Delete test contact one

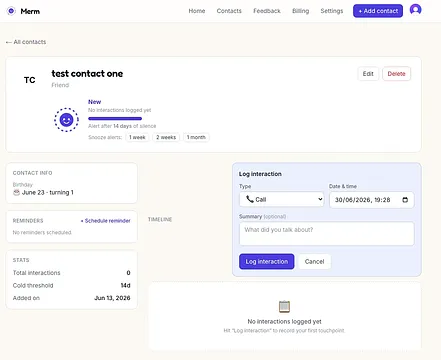tap(396, 74)
